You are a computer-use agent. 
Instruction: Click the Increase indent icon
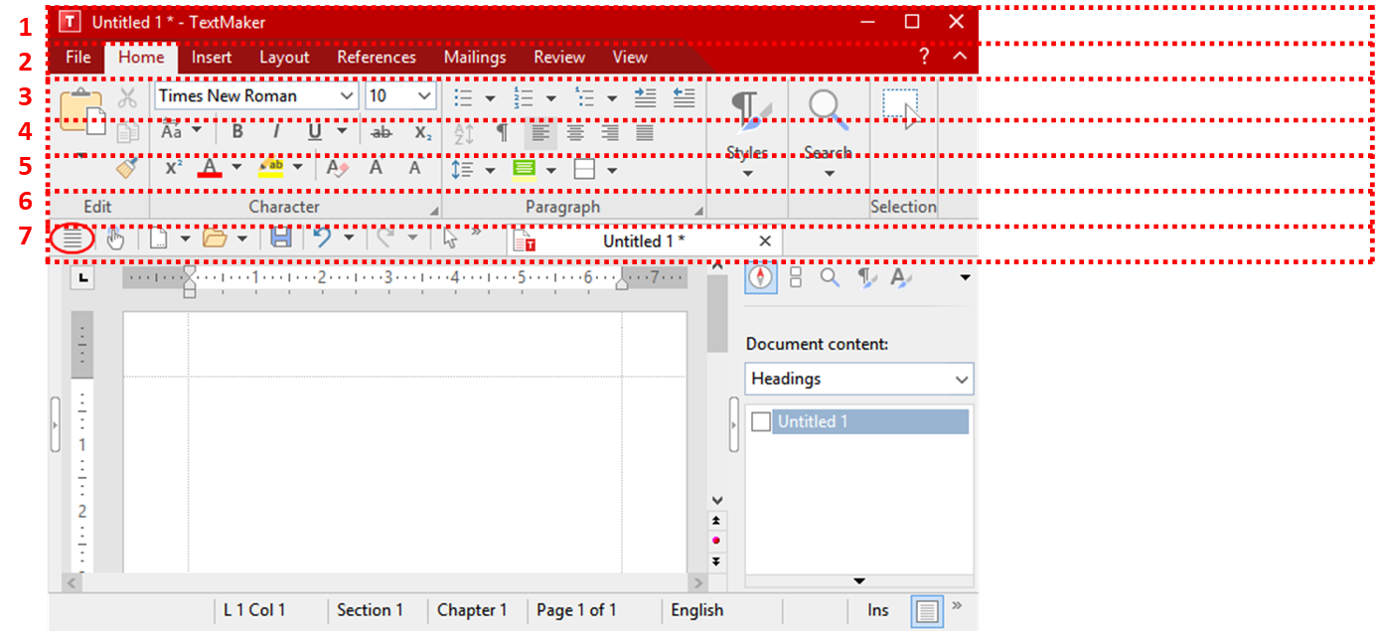pyautogui.click(x=645, y=97)
